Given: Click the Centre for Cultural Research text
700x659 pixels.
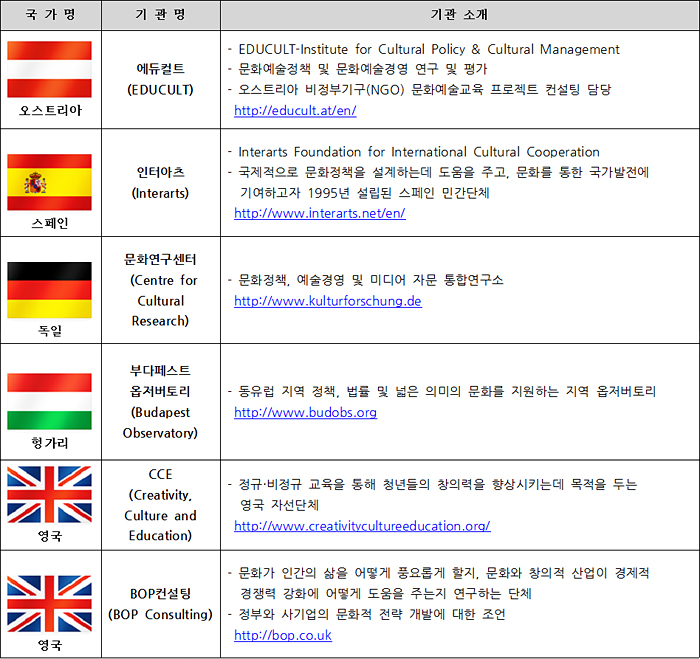Looking at the screenshot, I should [163, 300].
